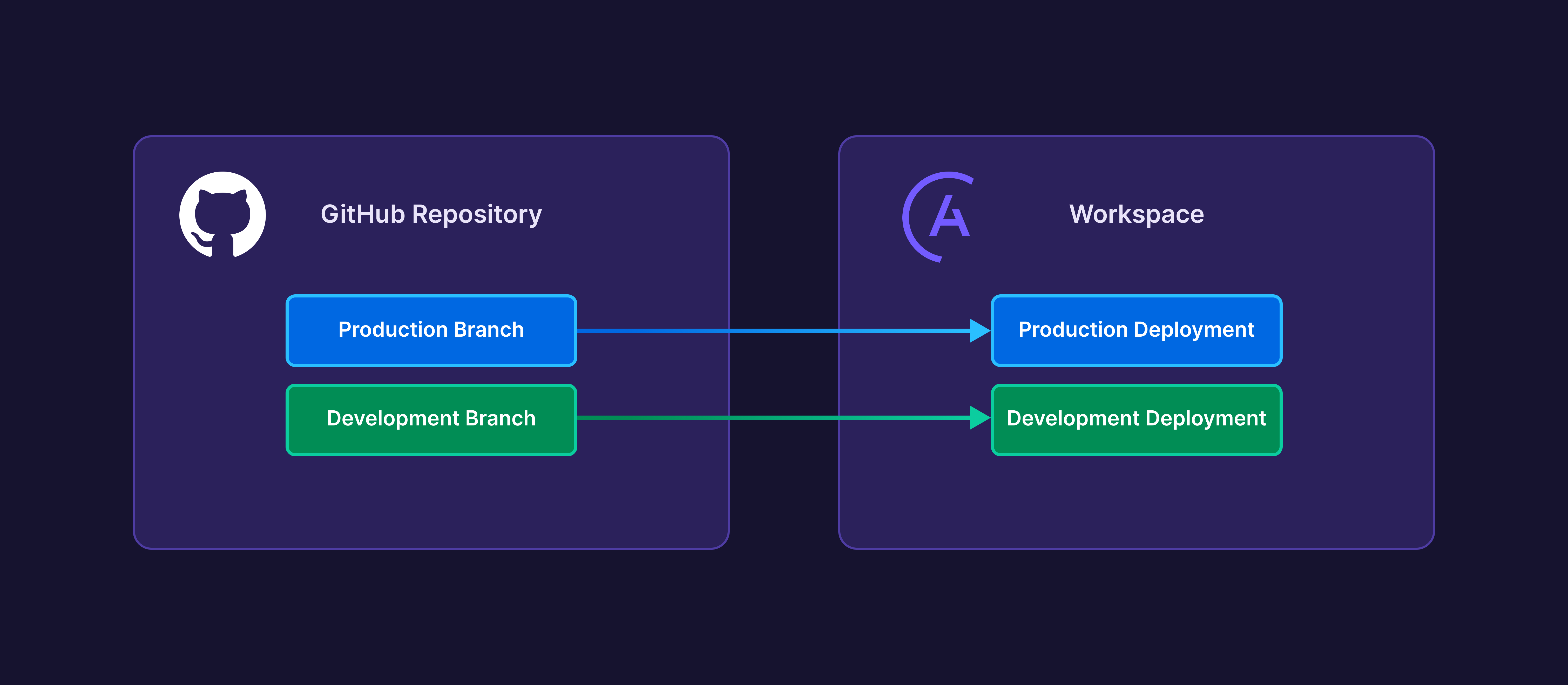
Task: Click the Workspace title text
Action: click(1137, 214)
